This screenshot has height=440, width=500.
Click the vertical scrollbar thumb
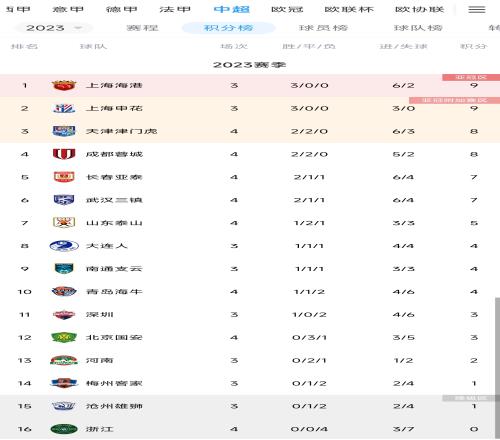pos(497,368)
